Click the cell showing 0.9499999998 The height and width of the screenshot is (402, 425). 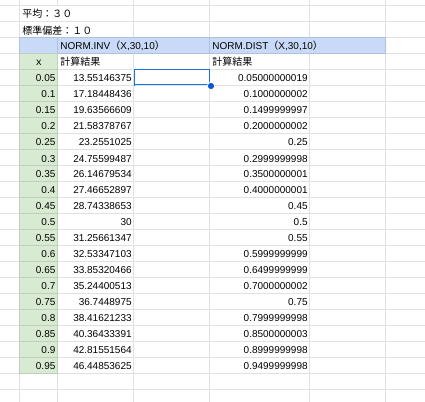tap(260, 366)
